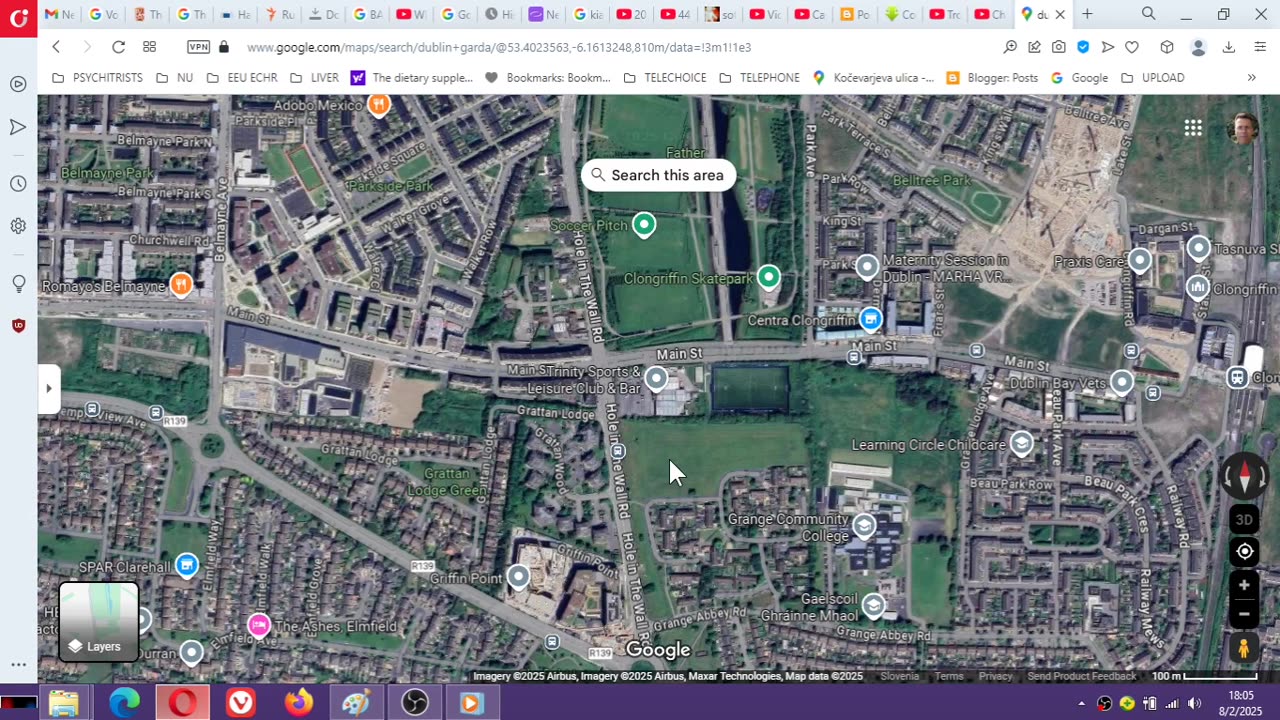The image size is (1280, 720).
Task: Toggle the 3D map view
Action: (1244, 520)
